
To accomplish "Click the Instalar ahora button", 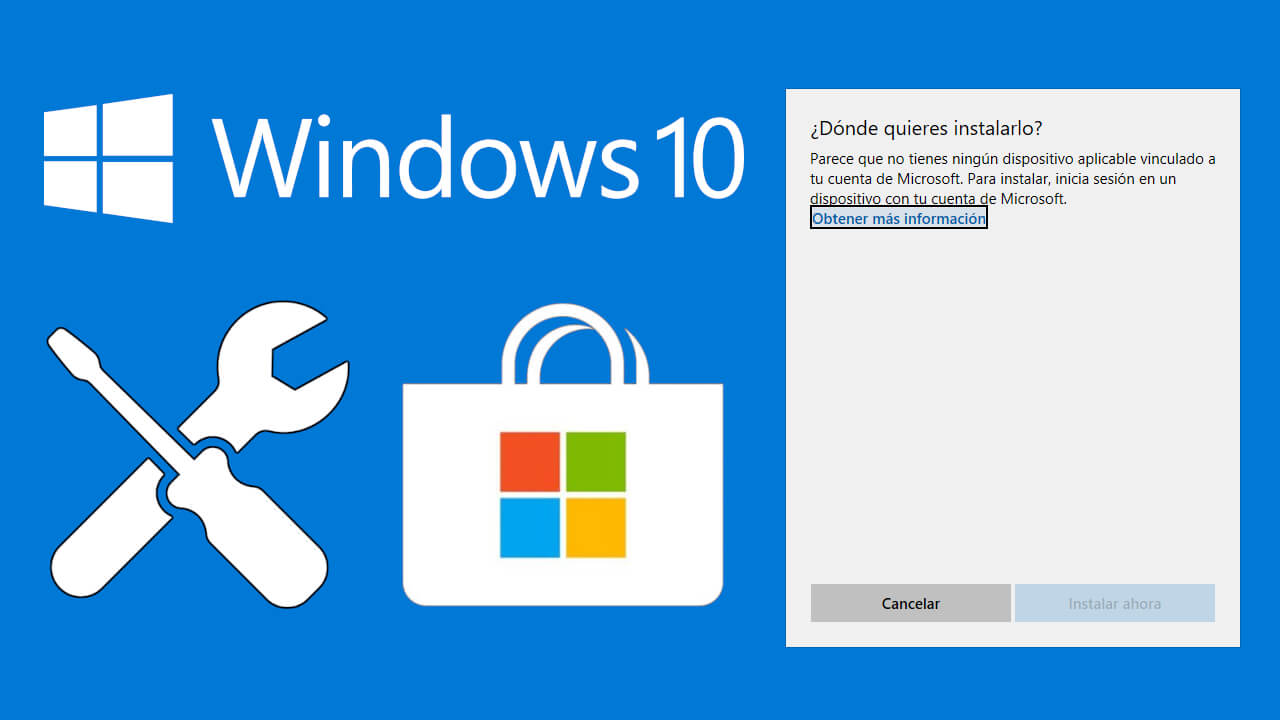I will coord(1114,603).
